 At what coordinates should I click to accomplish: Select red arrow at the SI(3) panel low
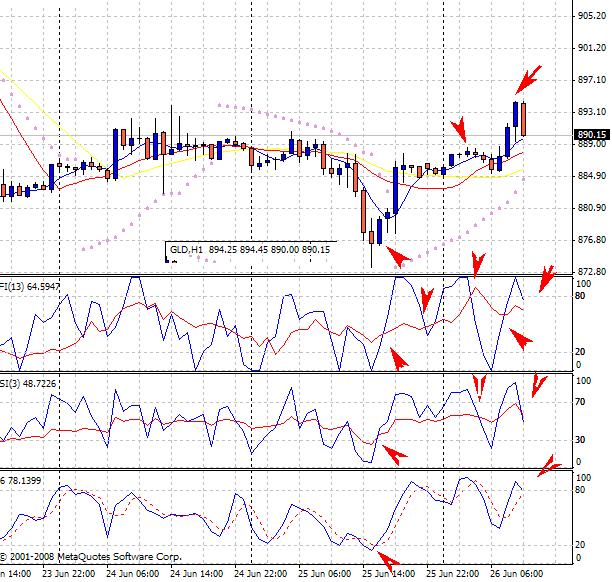pyautogui.click(x=394, y=455)
